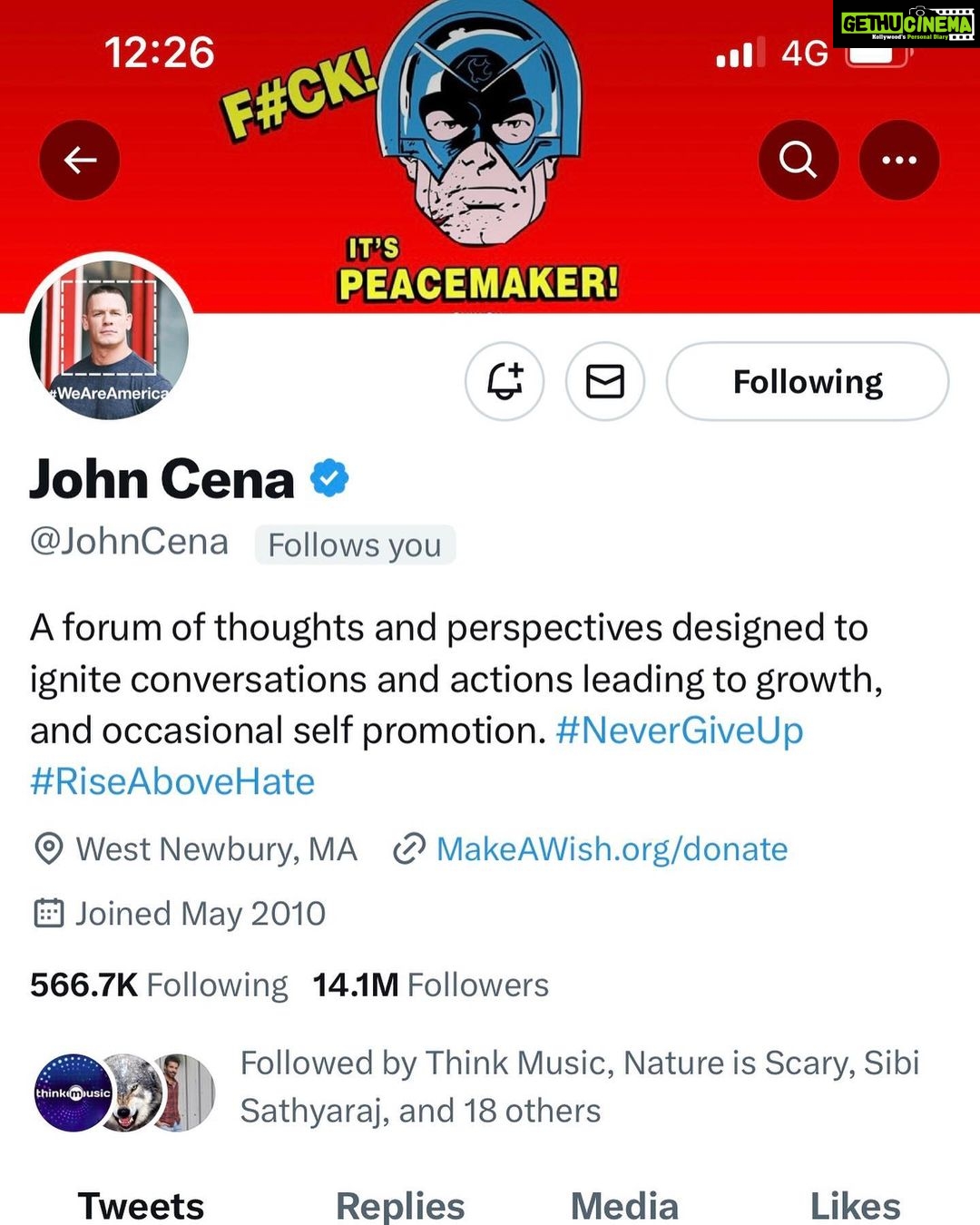
Task: Visit the MakeAWish.org/donate link
Action: tap(612, 849)
